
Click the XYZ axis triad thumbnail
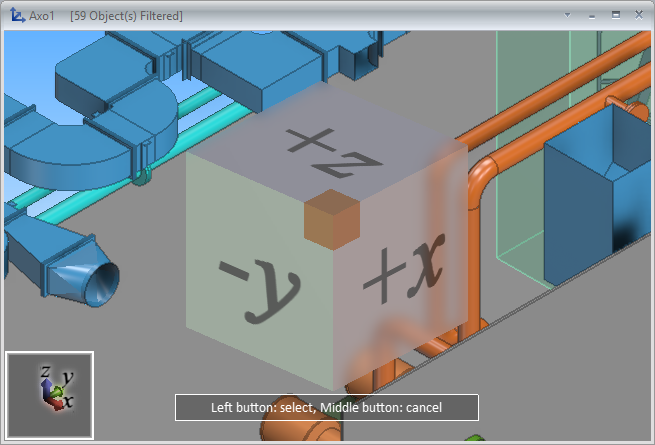coord(50,394)
